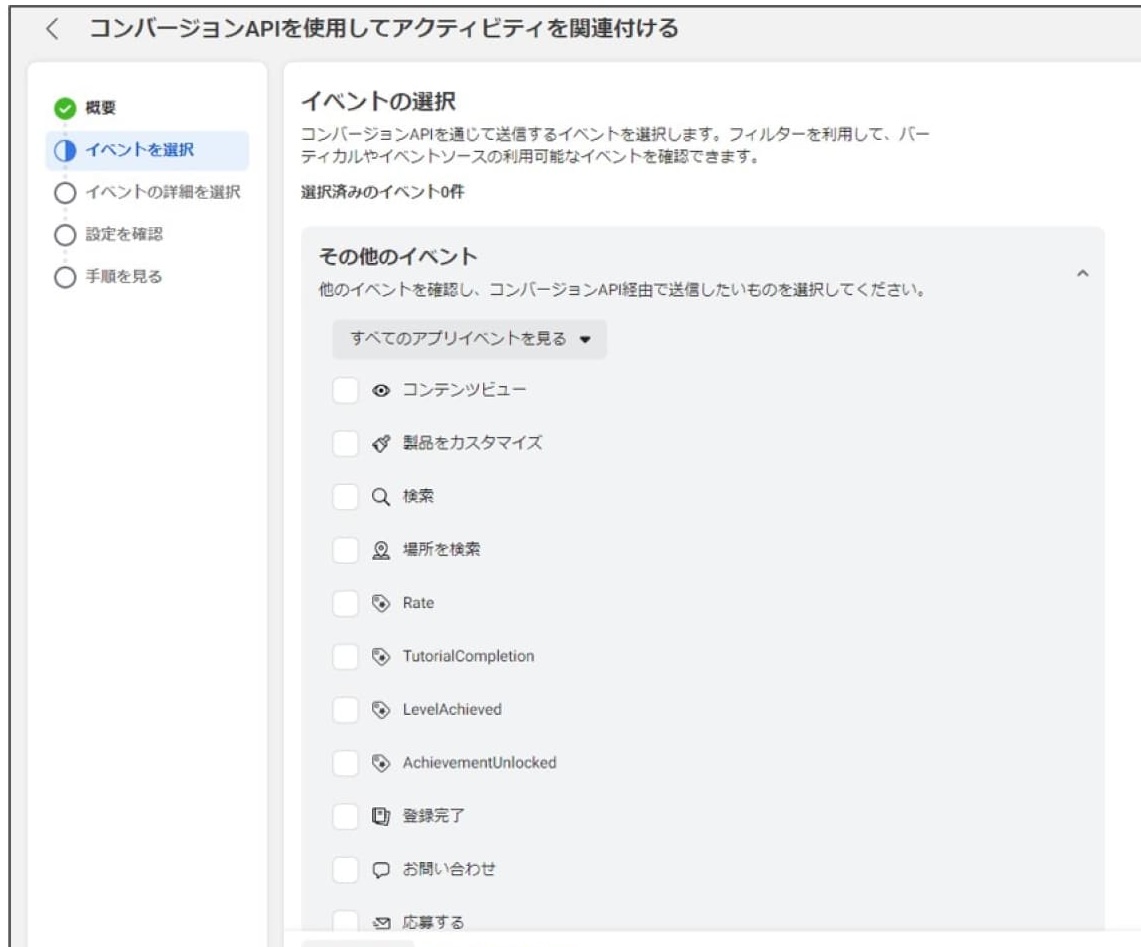The width and height of the screenshot is (1141, 947).
Task: Click the tag icon beside AchievementUnlocked
Action: pos(381,763)
